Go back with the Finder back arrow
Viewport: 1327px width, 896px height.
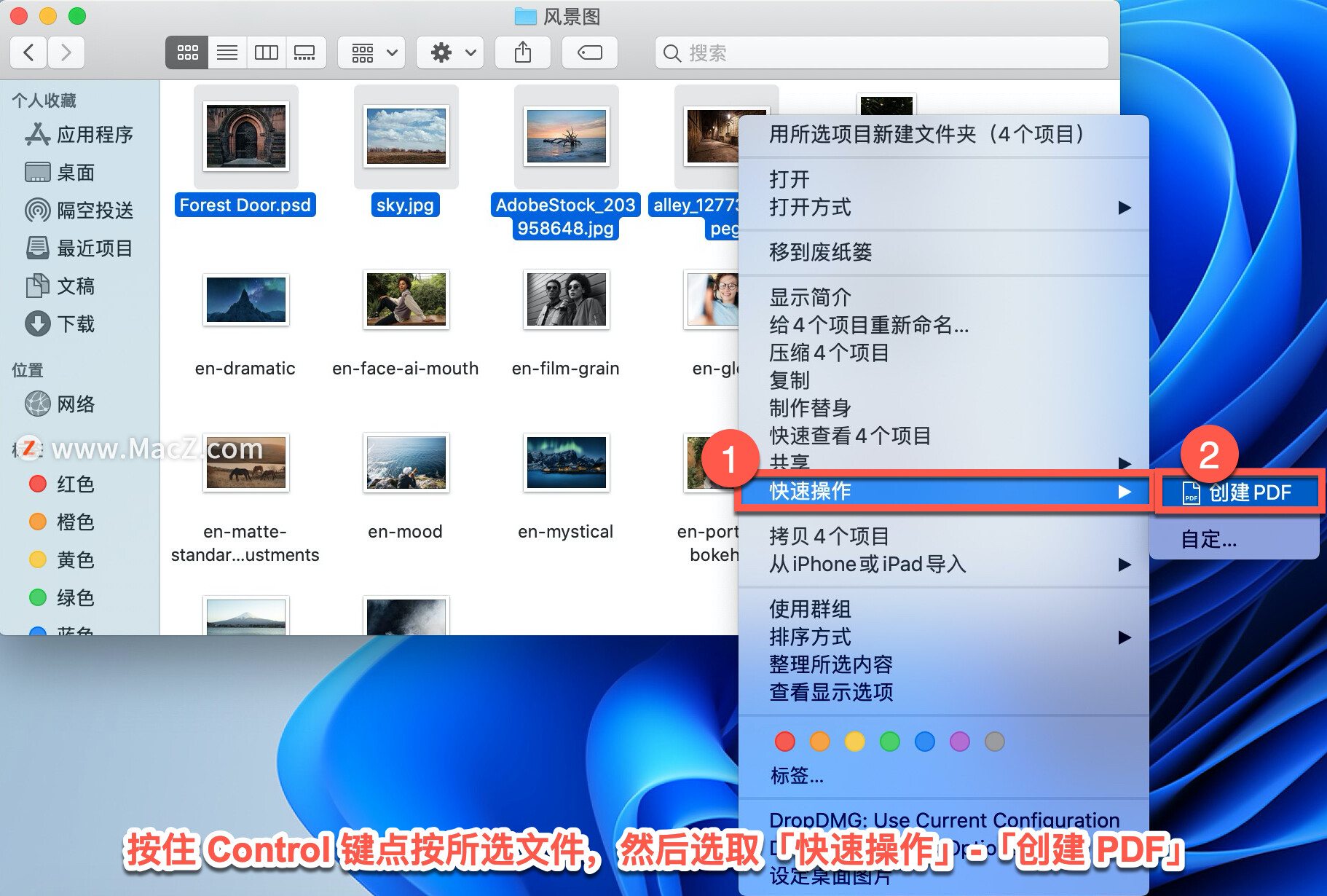(x=29, y=52)
